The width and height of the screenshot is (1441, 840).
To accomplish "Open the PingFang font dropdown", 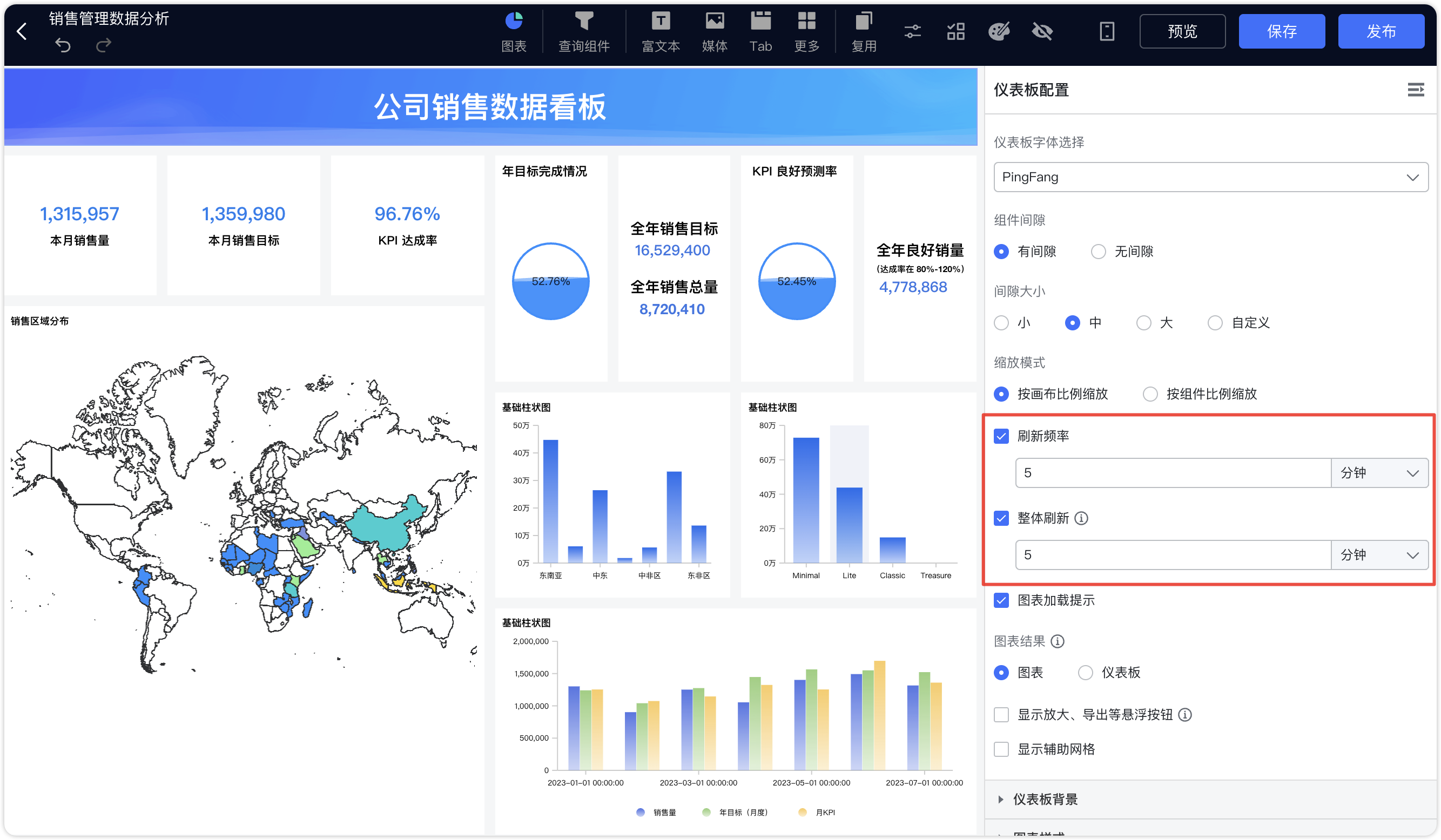I will pos(1210,177).
